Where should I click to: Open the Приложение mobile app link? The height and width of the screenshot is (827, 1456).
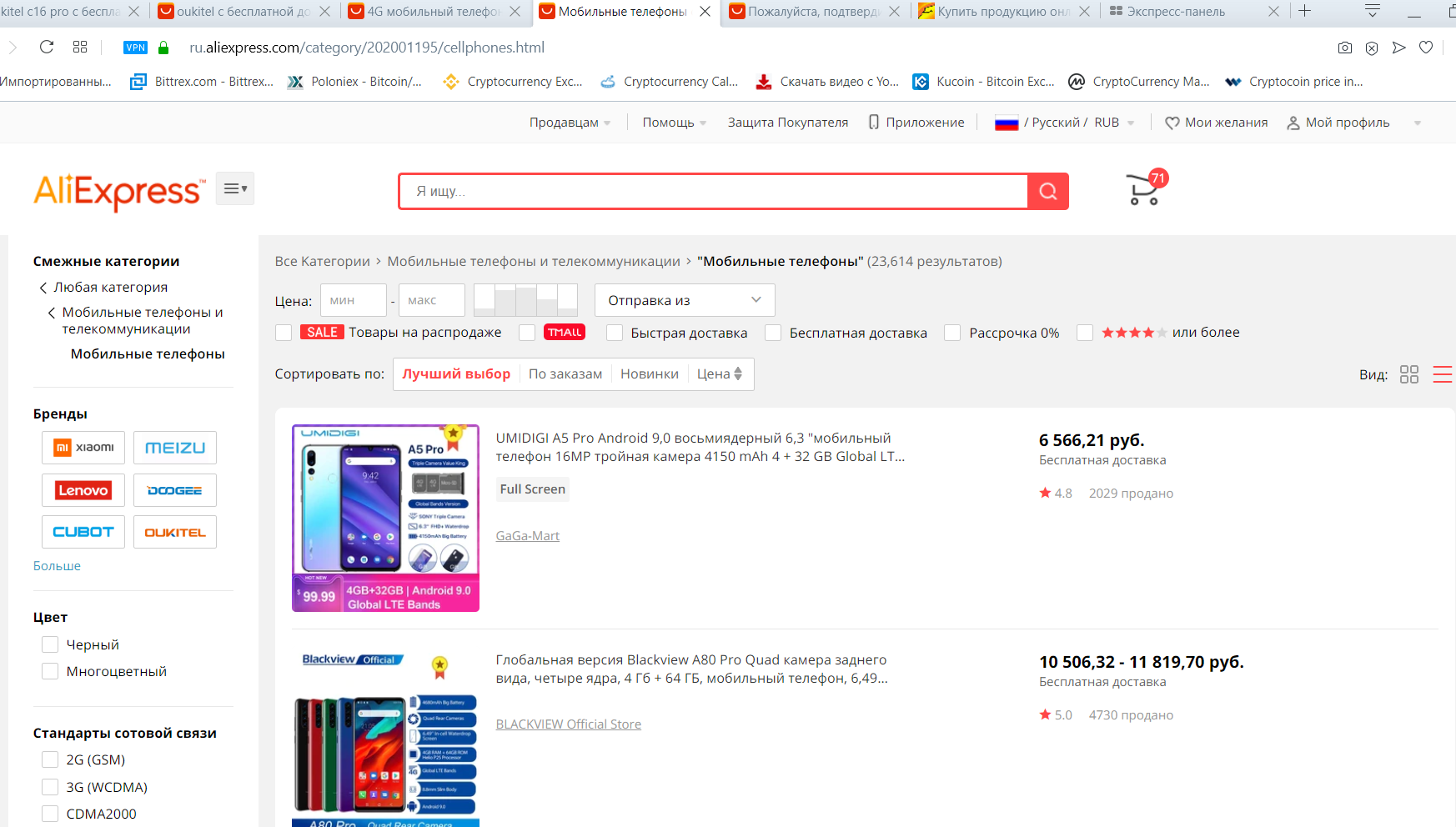[x=916, y=123]
